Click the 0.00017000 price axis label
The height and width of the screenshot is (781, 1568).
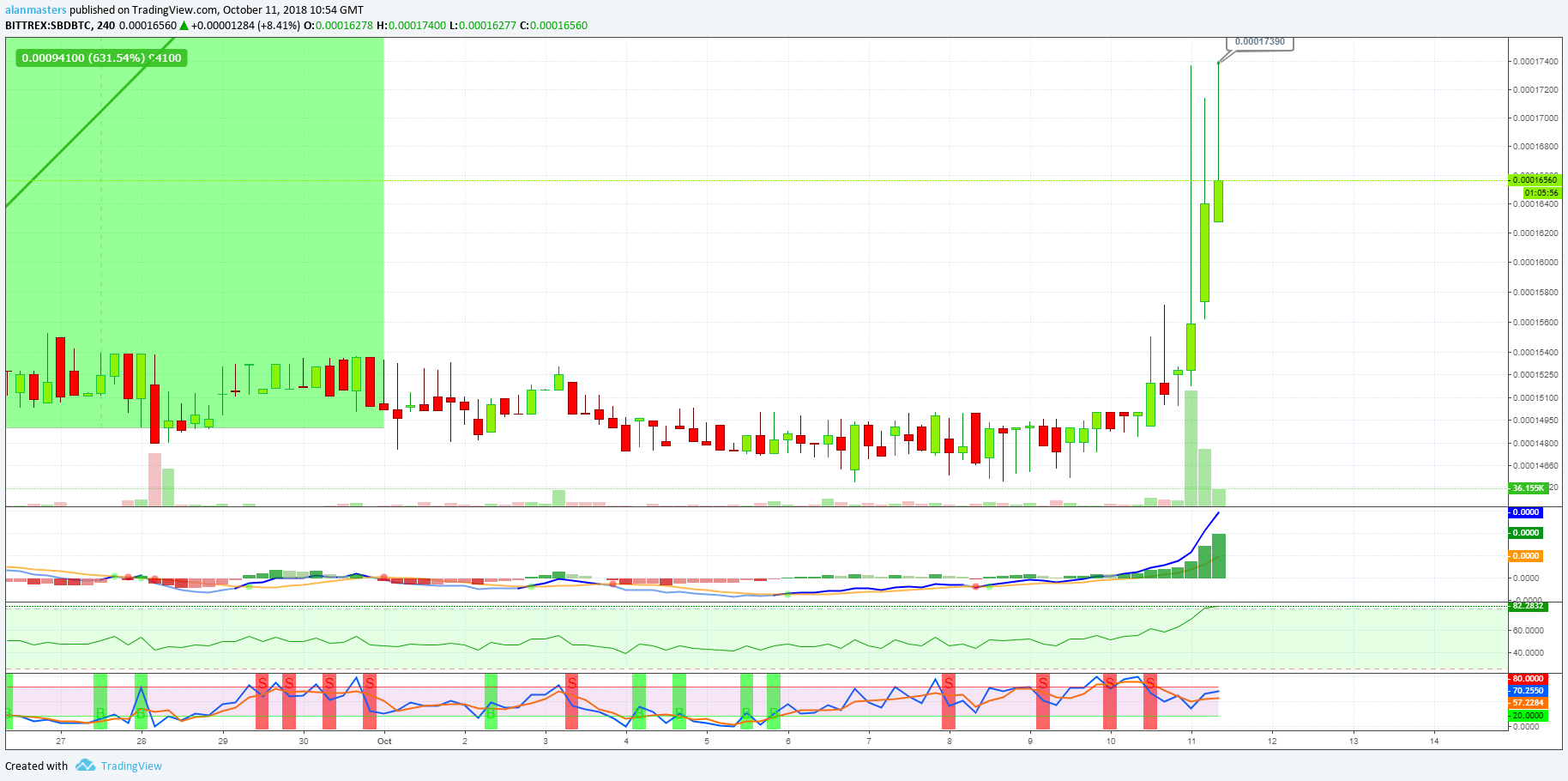[x=1535, y=118]
